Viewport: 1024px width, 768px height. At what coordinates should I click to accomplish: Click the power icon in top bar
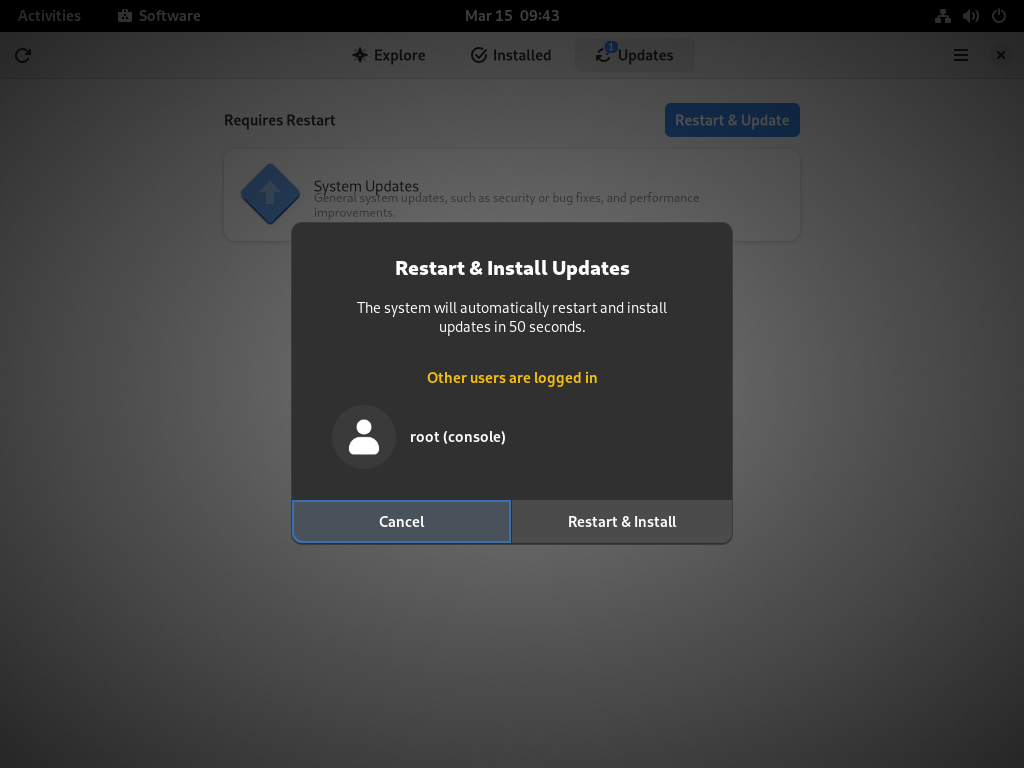point(999,16)
